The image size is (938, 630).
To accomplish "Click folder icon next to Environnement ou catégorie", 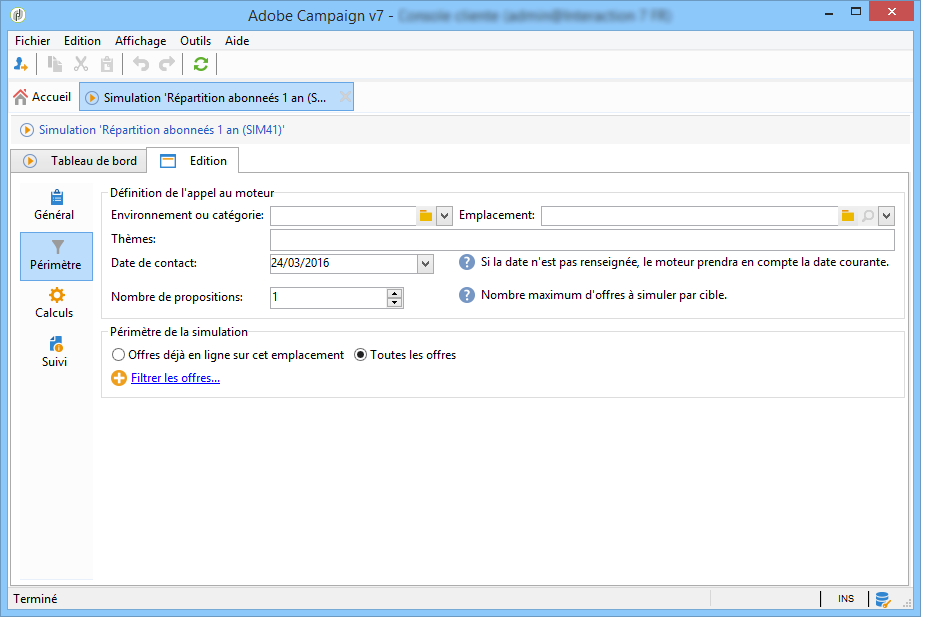I will [x=426, y=216].
